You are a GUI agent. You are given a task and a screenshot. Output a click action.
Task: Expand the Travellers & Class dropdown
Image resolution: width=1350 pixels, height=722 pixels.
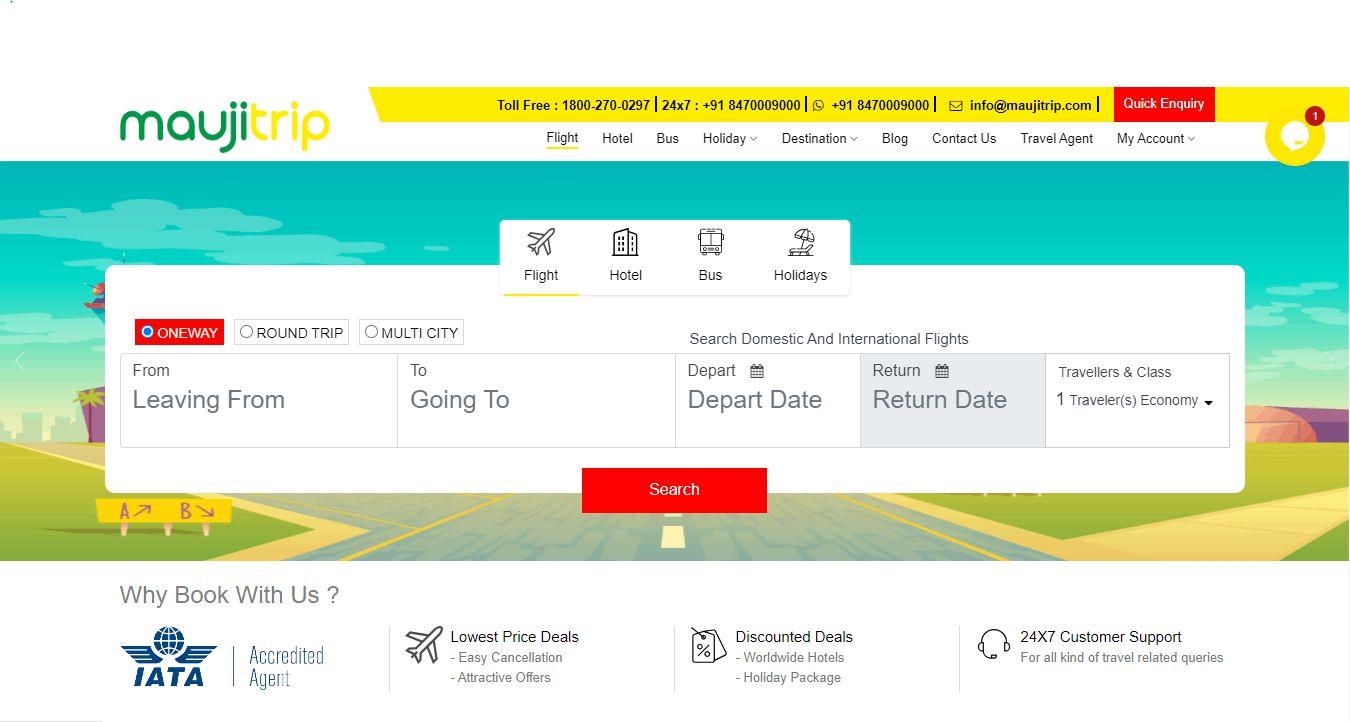1135,400
